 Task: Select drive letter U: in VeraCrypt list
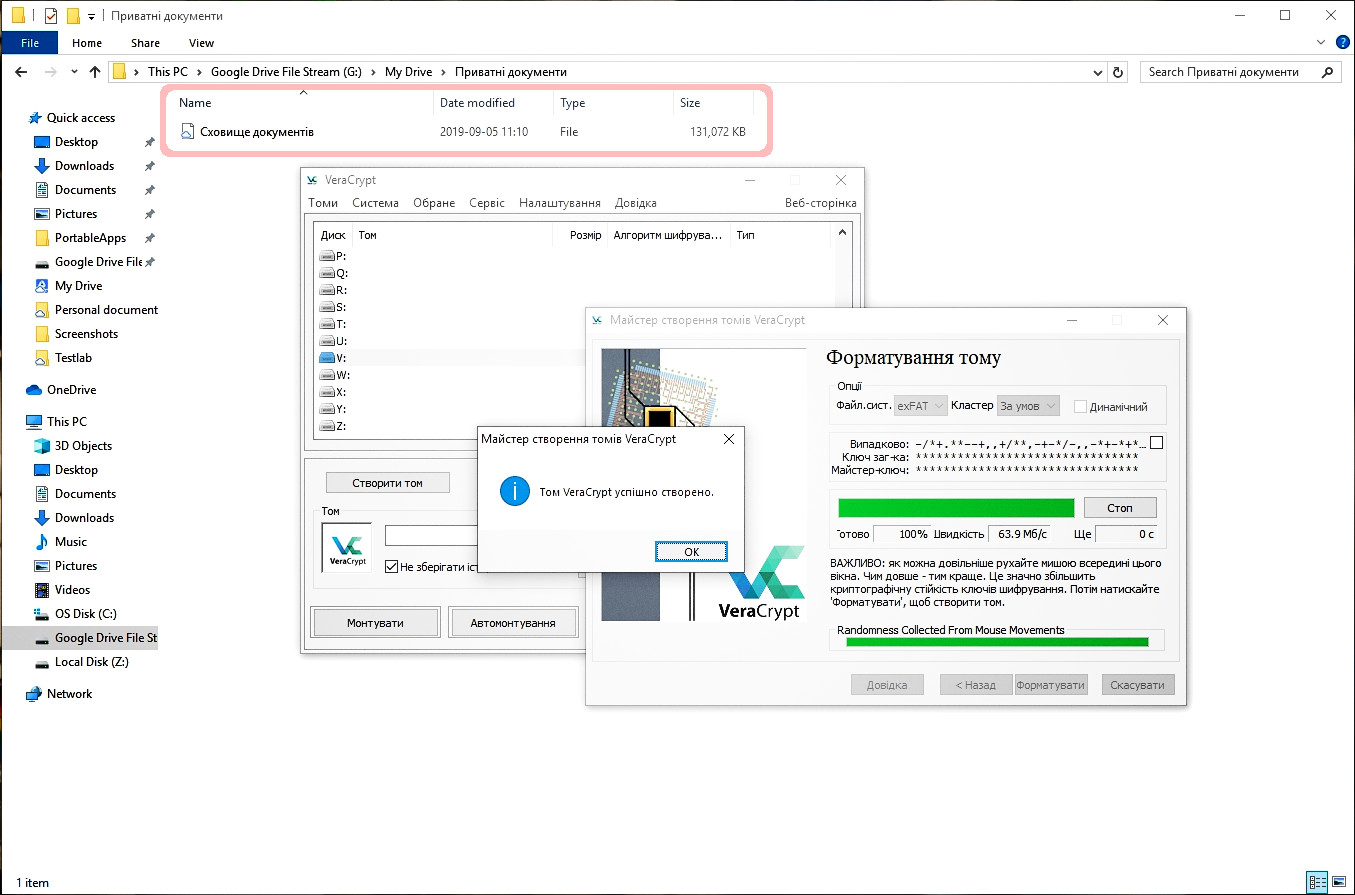click(x=333, y=341)
